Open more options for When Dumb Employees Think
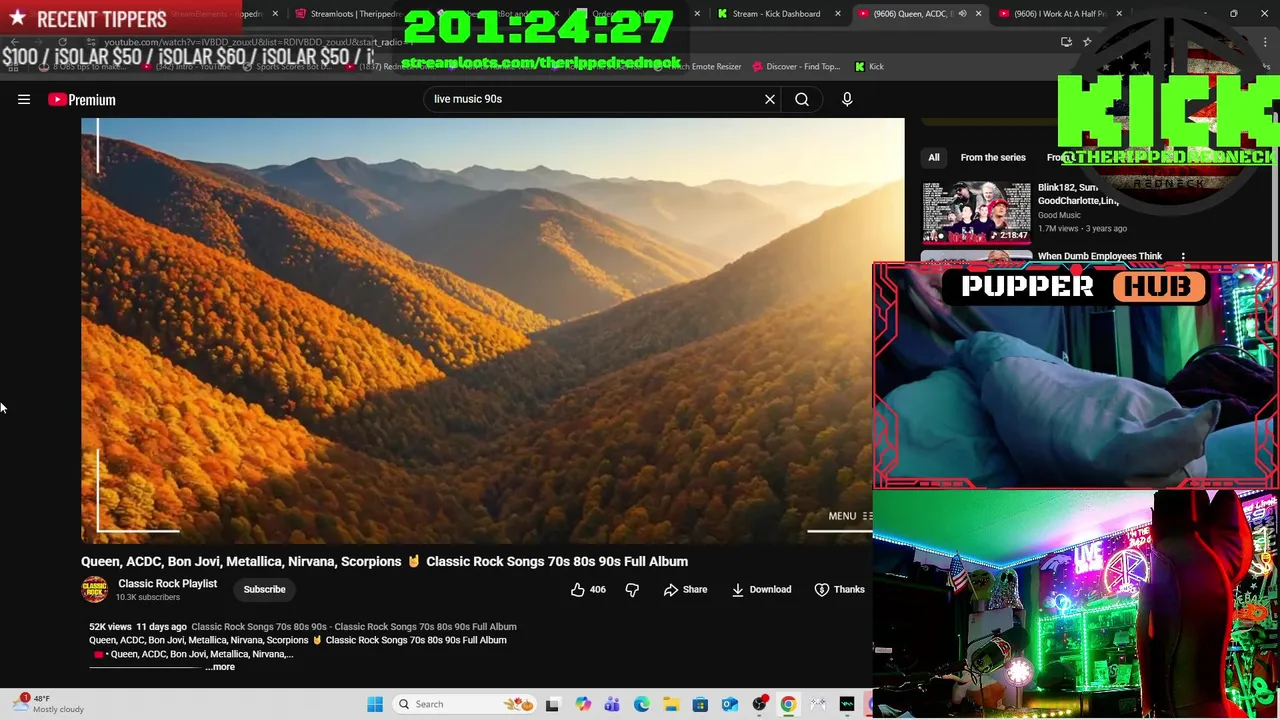1280x720 pixels. tap(1183, 257)
